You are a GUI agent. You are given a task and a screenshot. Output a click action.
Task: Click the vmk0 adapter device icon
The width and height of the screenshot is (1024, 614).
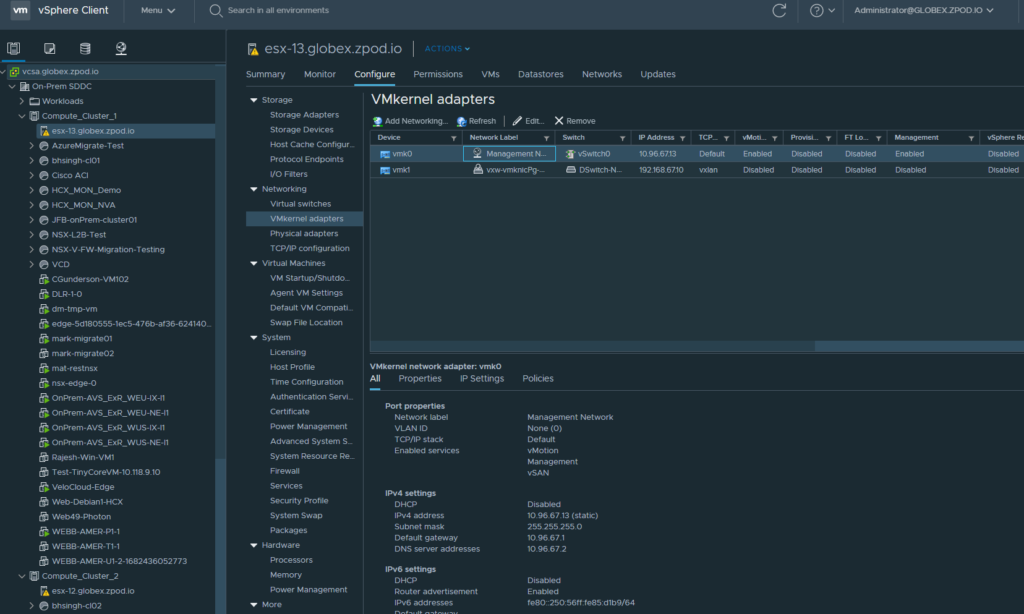[x=385, y=154]
